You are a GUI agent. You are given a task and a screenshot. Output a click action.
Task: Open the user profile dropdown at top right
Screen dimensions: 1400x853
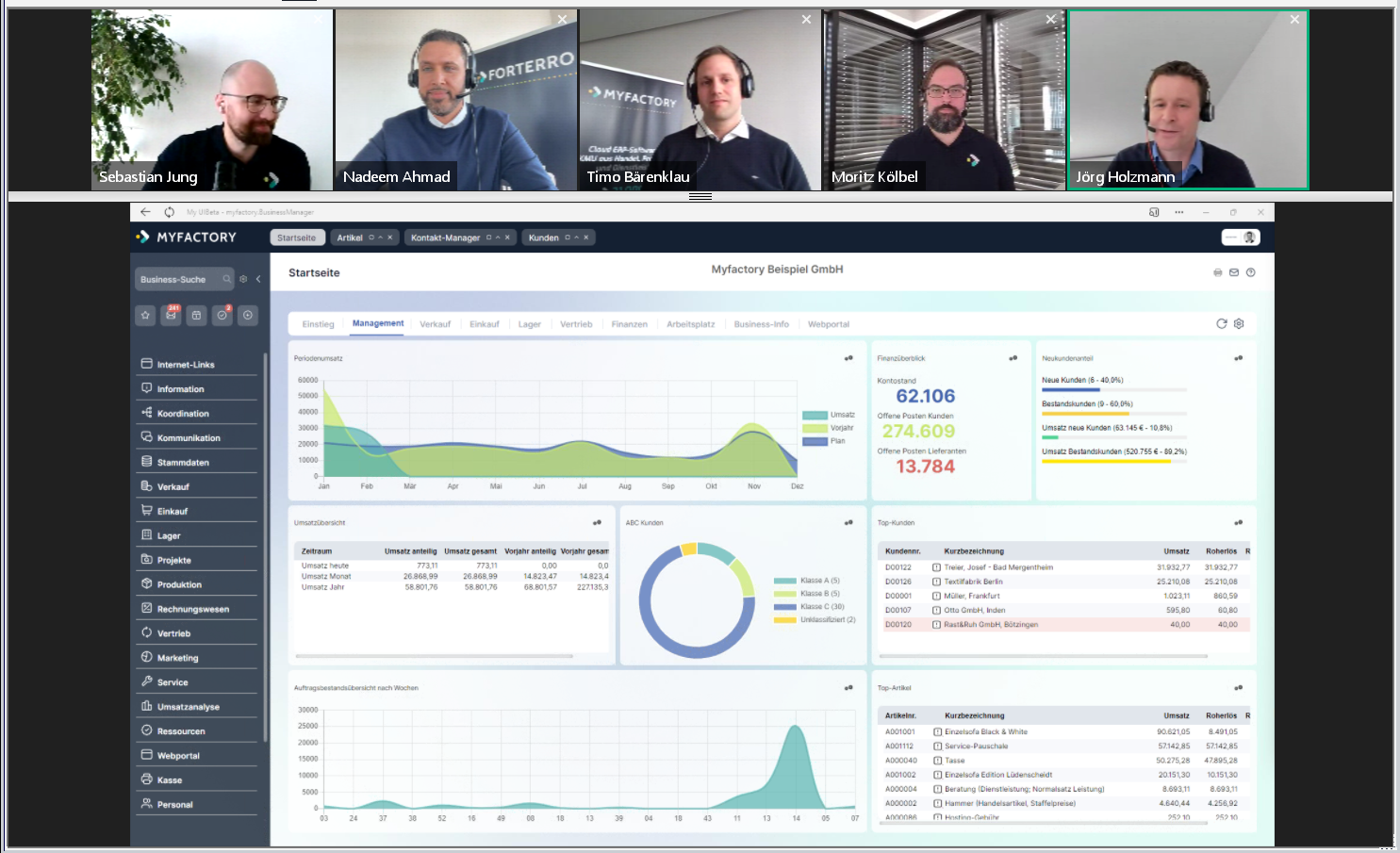tap(1241, 238)
